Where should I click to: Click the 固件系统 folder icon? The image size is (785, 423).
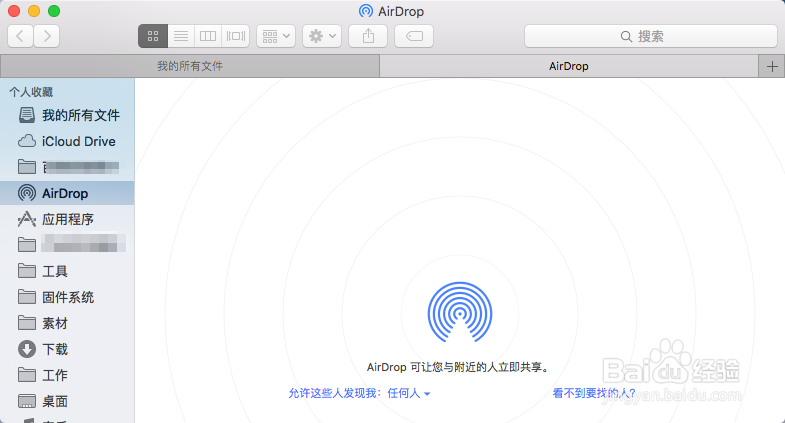tap(27, 297)
